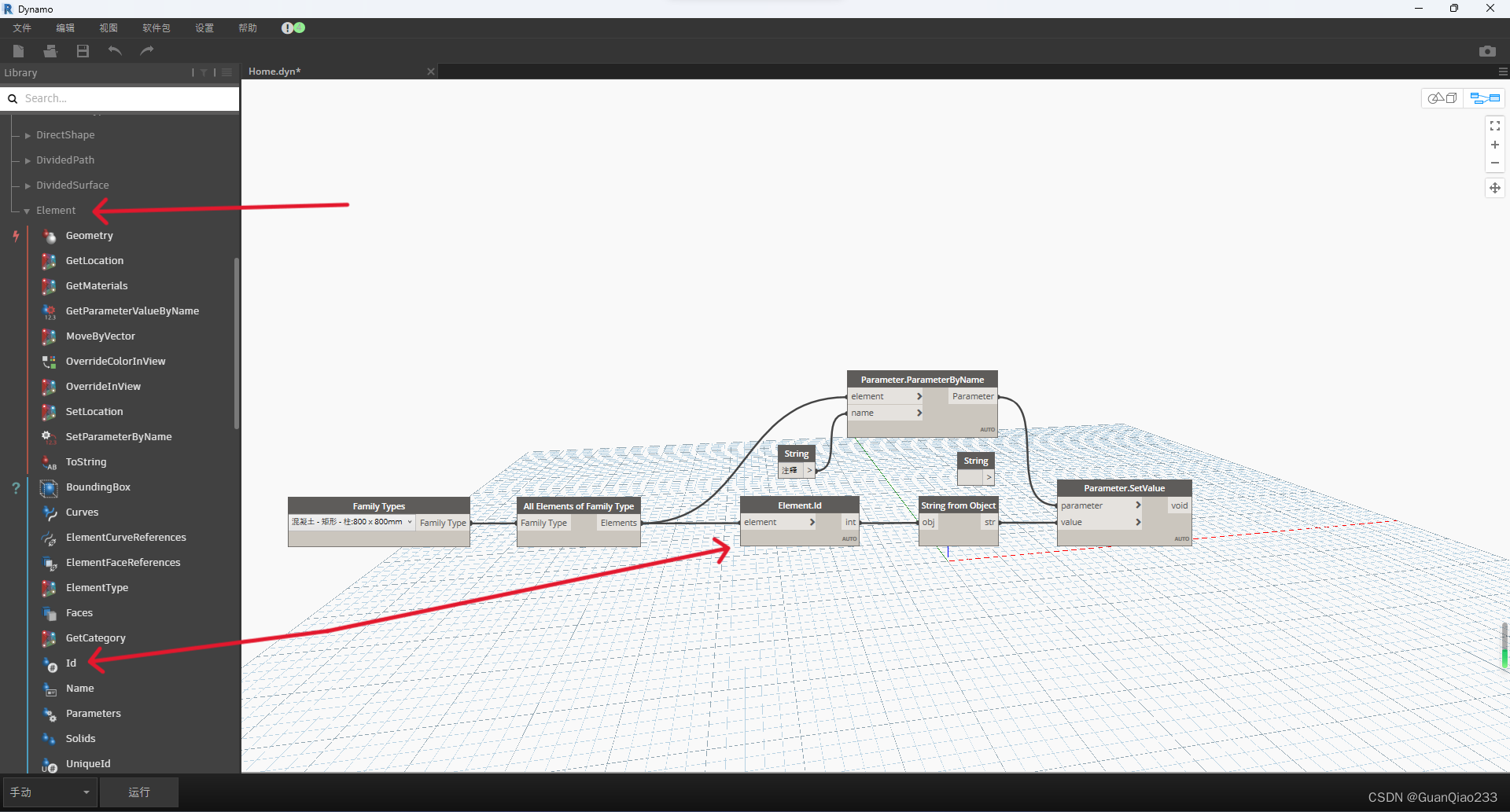The height and width of the screenshot is (812, 1510).
Task: Save the graph with the disk icon
Action: [x=82, y=51]
